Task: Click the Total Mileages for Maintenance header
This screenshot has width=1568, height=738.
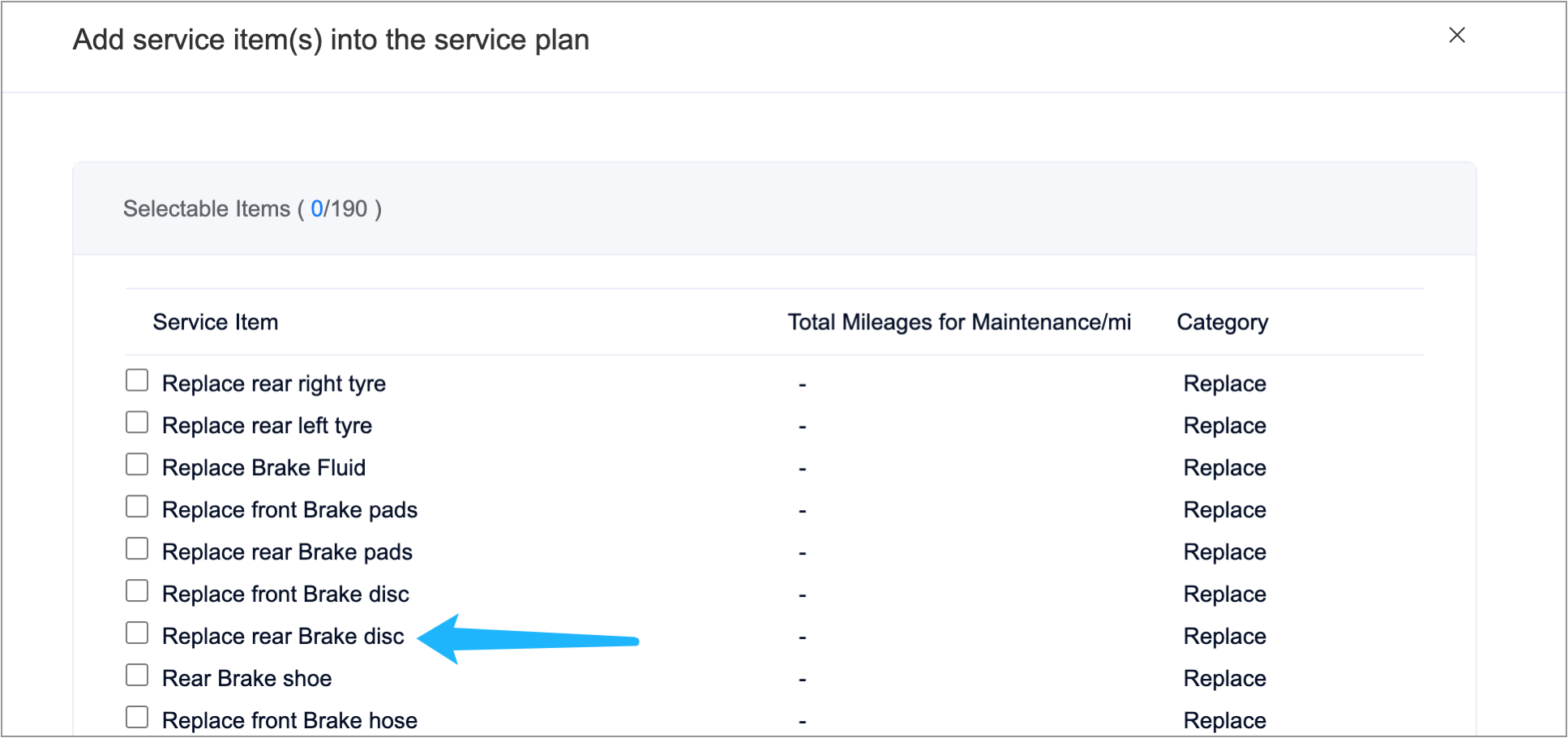Action: 958,323
